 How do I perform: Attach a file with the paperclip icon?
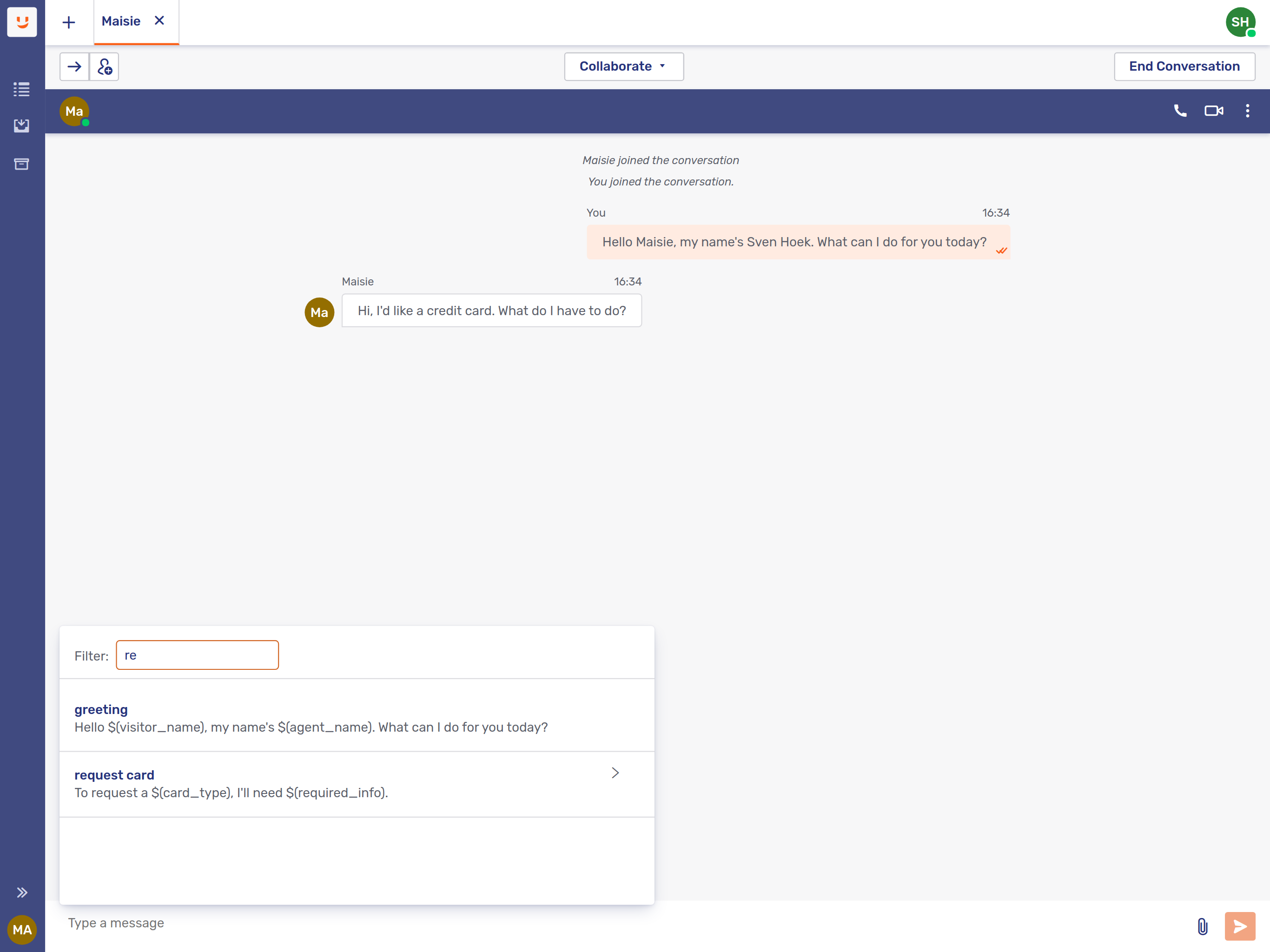[x=1202, y=926]
